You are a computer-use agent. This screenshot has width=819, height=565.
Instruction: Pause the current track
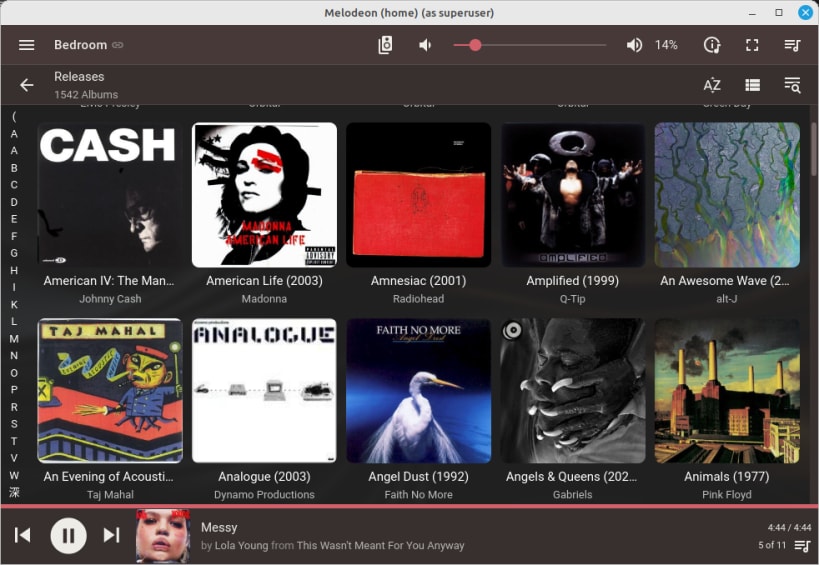[x=68, y=535]
